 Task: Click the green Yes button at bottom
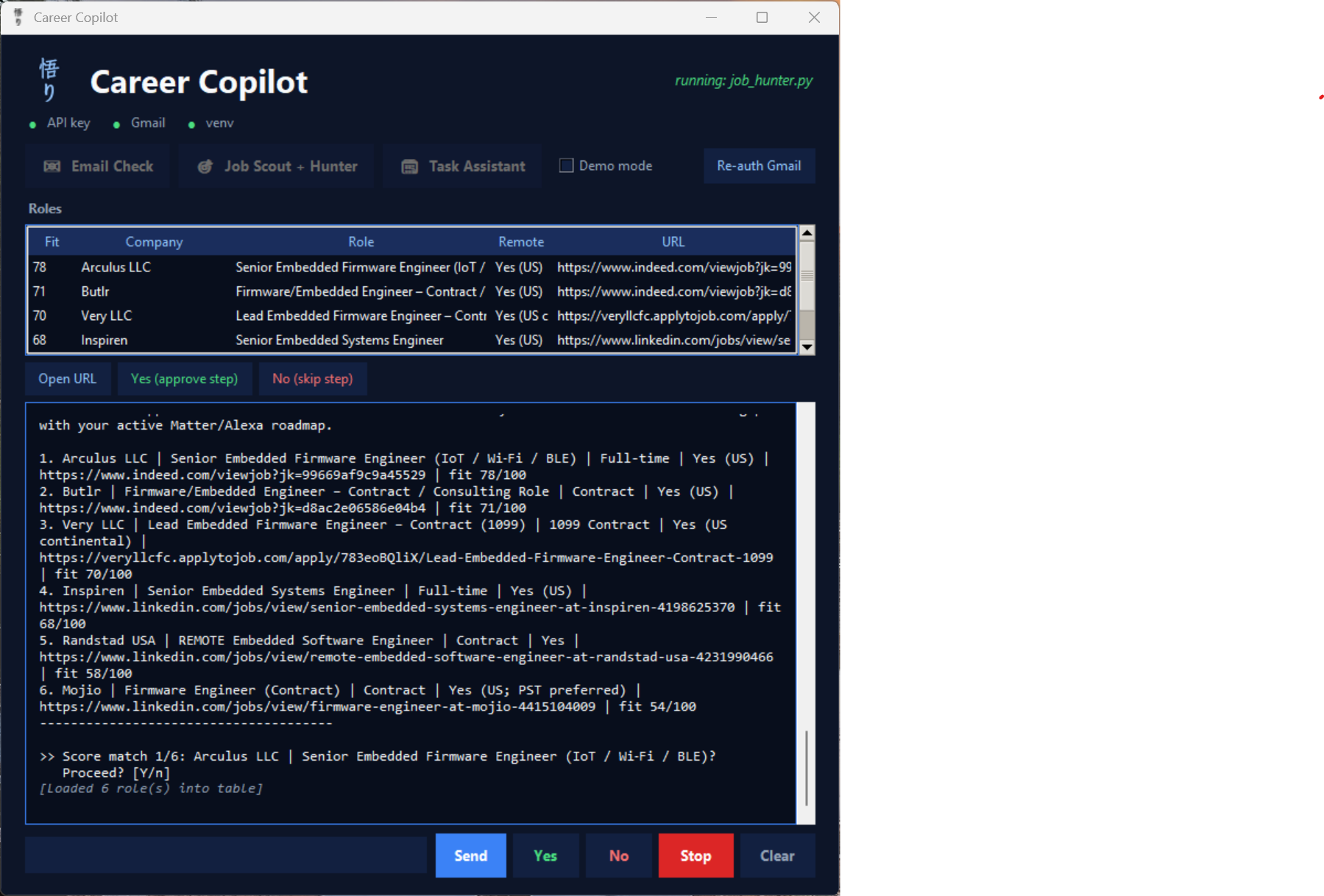point(545,856)
